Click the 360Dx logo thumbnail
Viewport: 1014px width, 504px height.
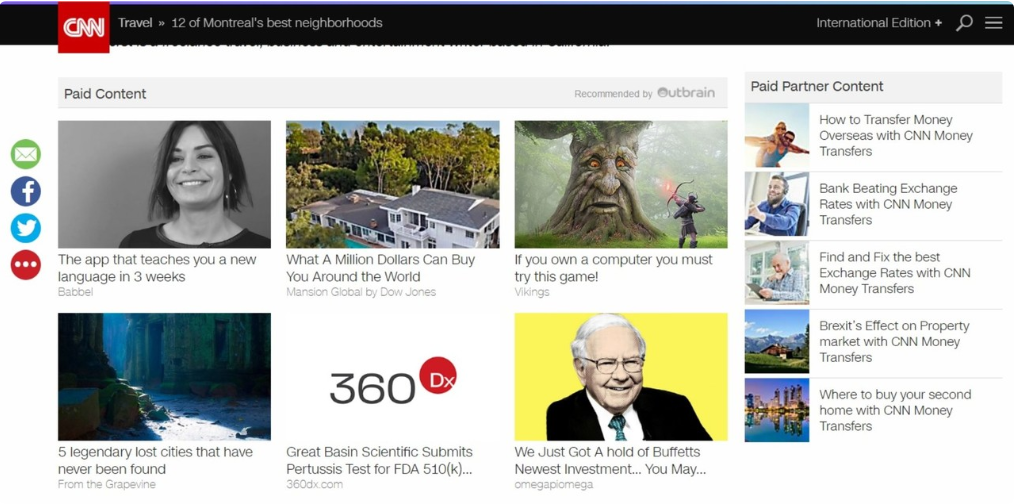[x=392, y=377]
